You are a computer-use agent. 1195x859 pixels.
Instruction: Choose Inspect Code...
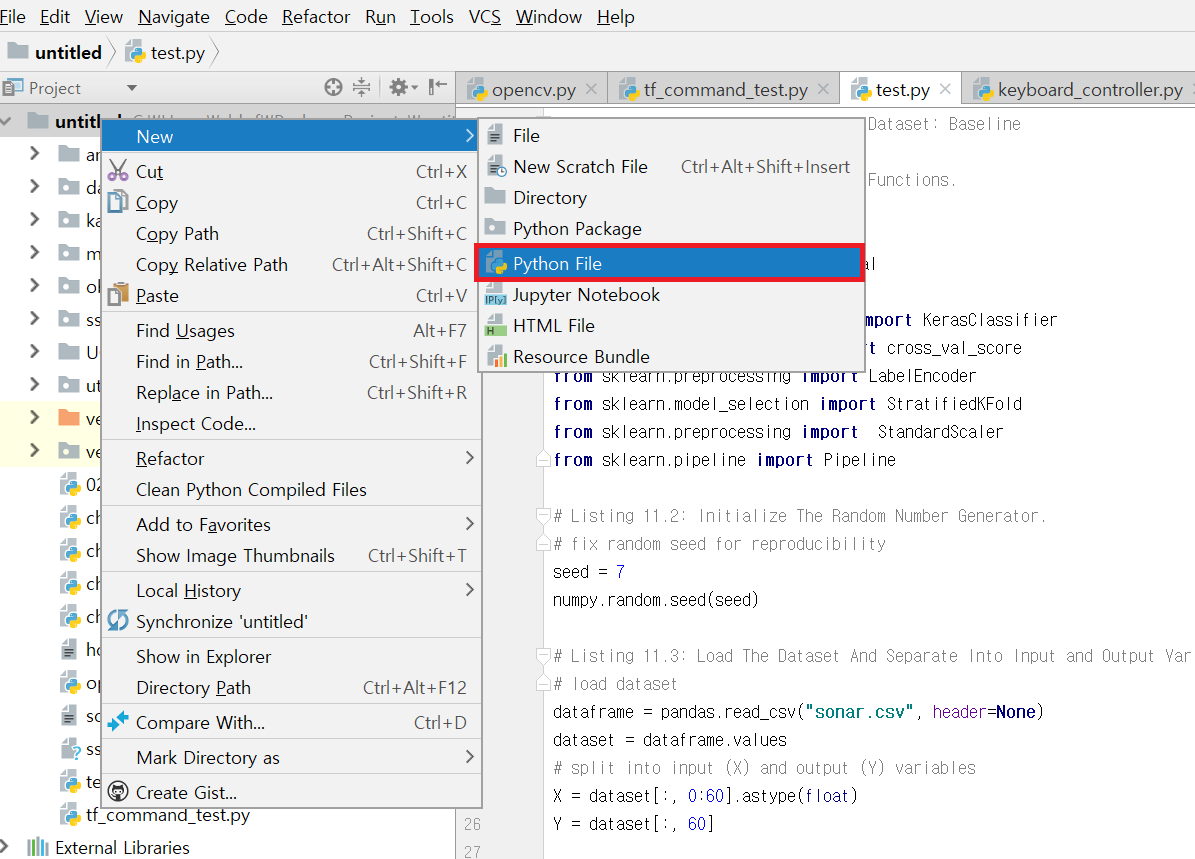(291, 424)
